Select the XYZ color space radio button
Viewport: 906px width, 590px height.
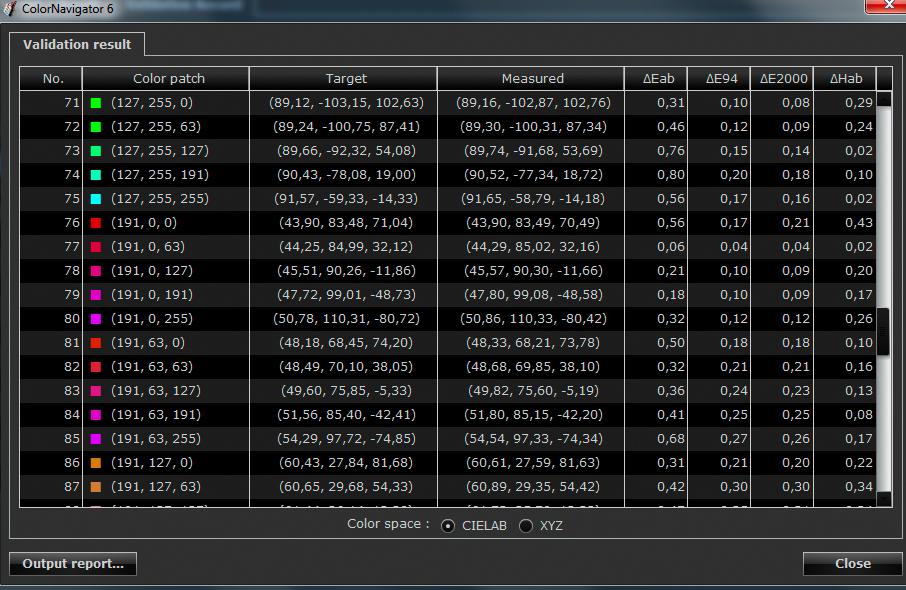tap(526, 526)
